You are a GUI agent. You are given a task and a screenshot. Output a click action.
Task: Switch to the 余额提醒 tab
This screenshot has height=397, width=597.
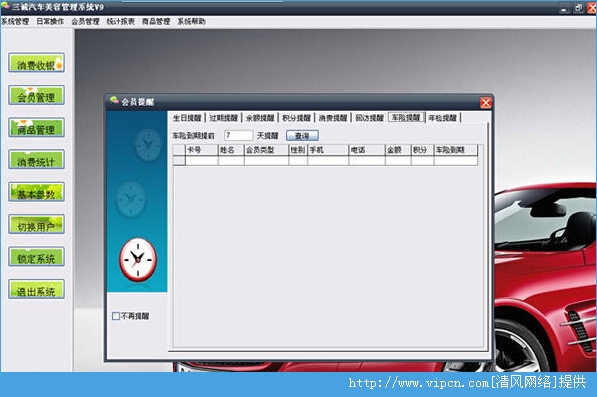[x=260, y=118]
